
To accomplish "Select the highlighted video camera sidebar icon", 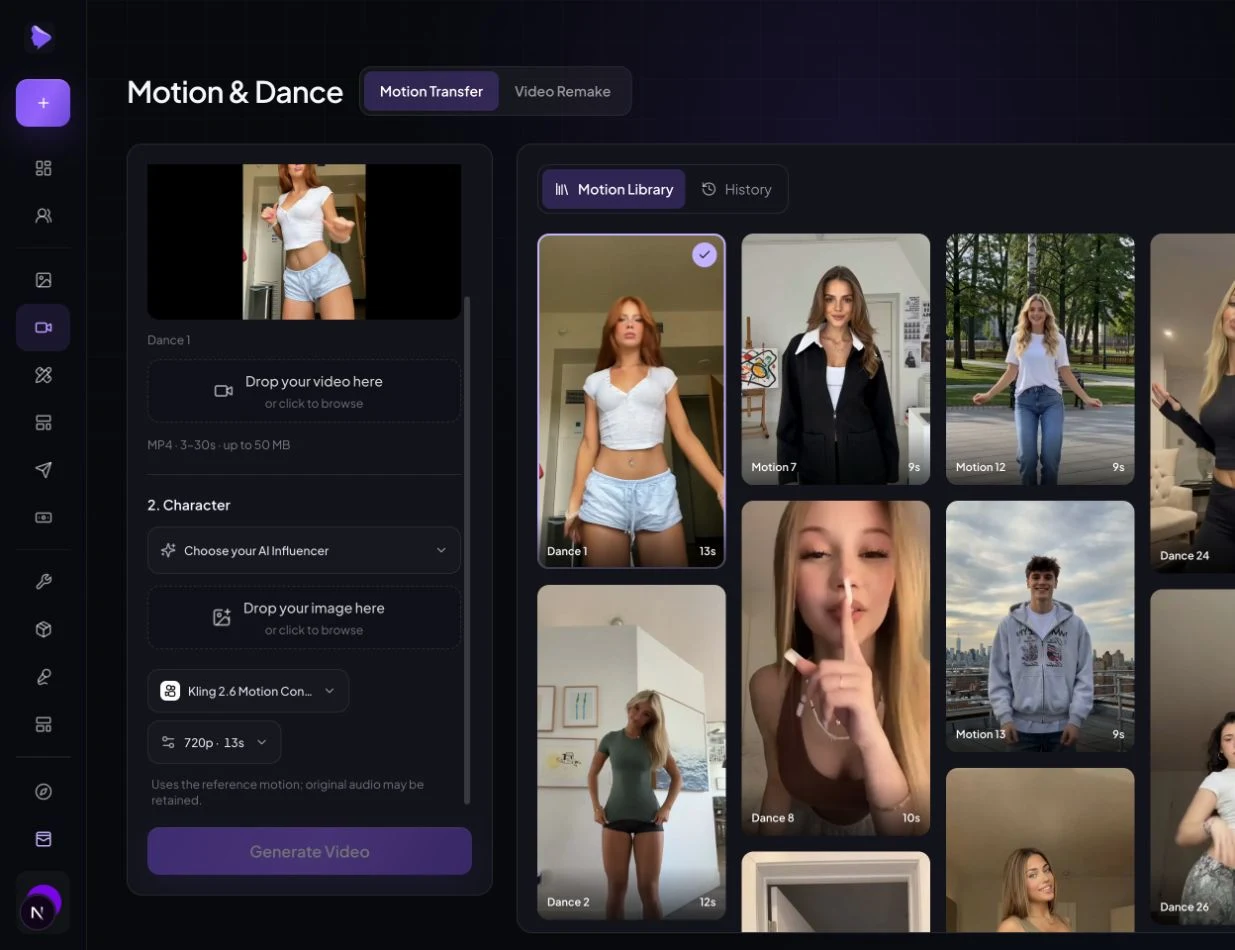I will tap(43, 327).
